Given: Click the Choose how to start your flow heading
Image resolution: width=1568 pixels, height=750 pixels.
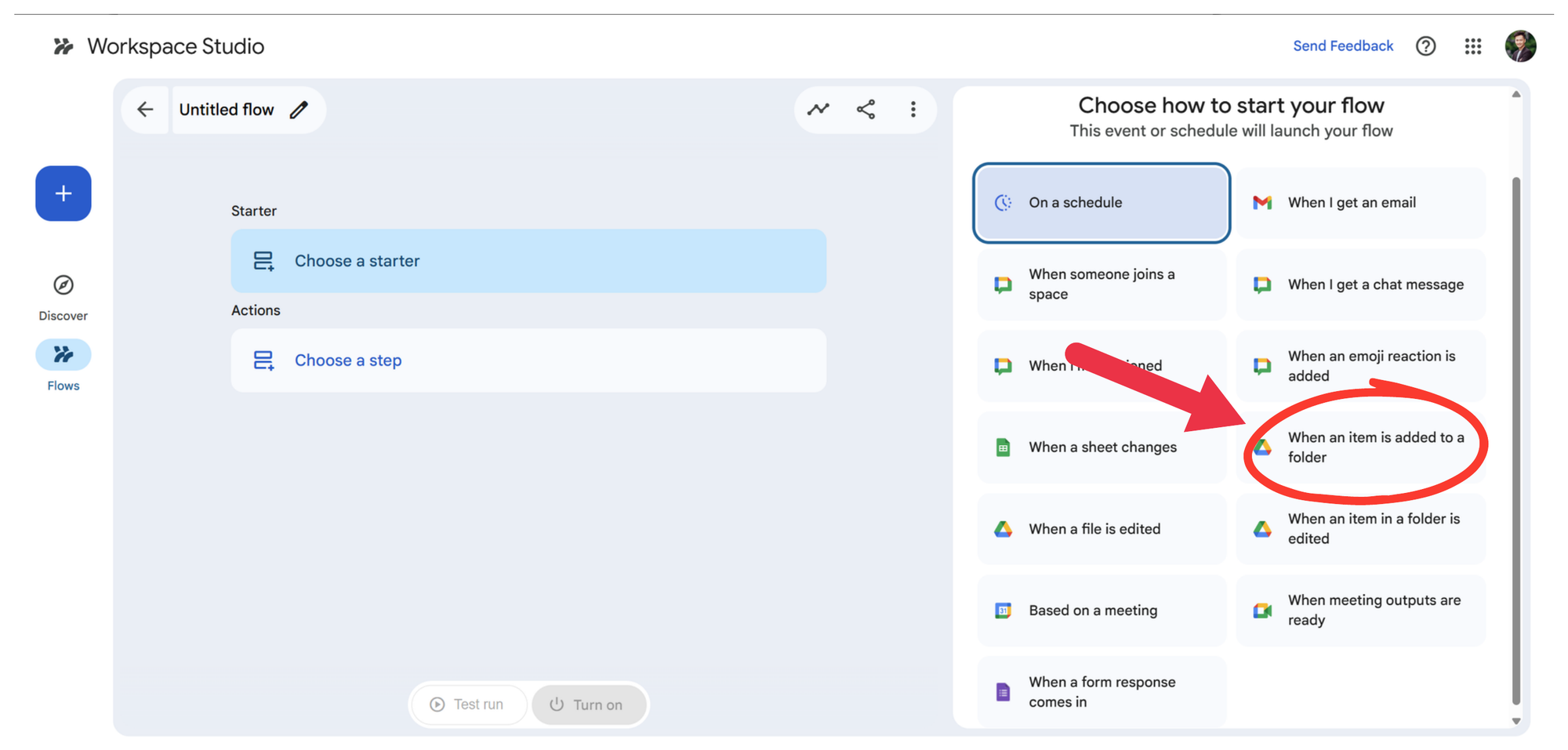Looking at the screenshot, I should (x=1231, y=106).
